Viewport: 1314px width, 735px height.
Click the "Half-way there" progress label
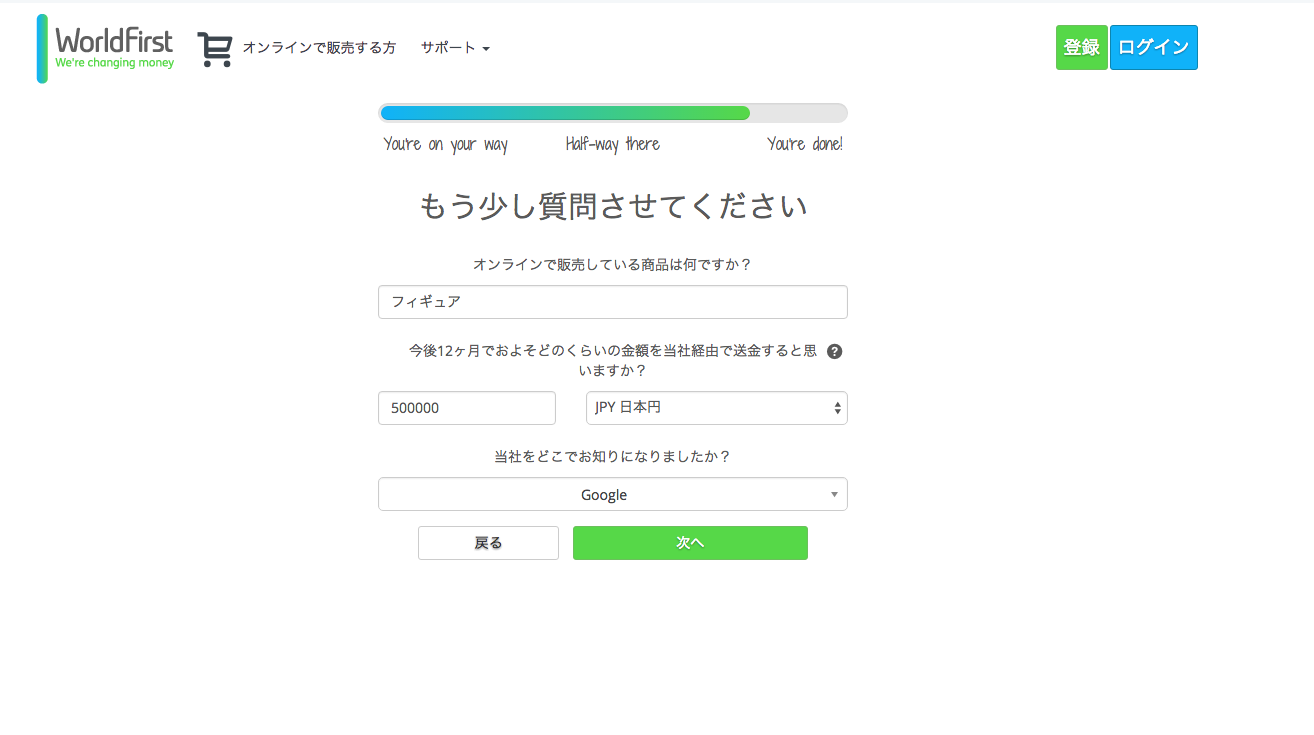click(612, 145)
